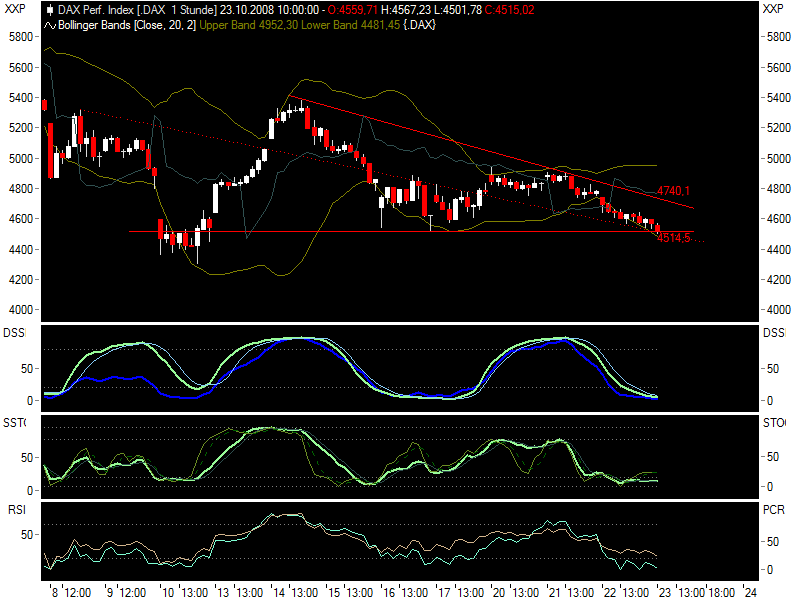Click the 14 13:00 date marker
The width and height of the screenshot is (800, 600).
[x=291, y=592]
